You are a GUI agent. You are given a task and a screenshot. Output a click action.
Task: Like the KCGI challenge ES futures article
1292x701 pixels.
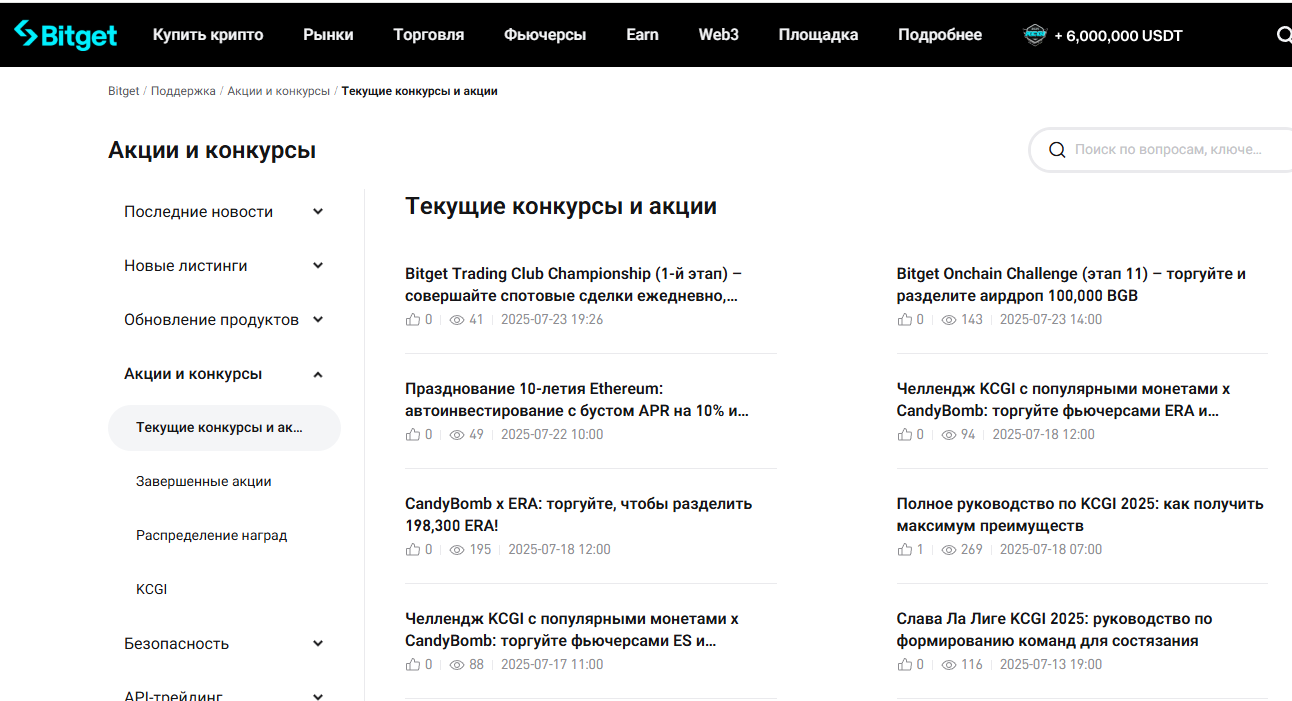[412, 665]
